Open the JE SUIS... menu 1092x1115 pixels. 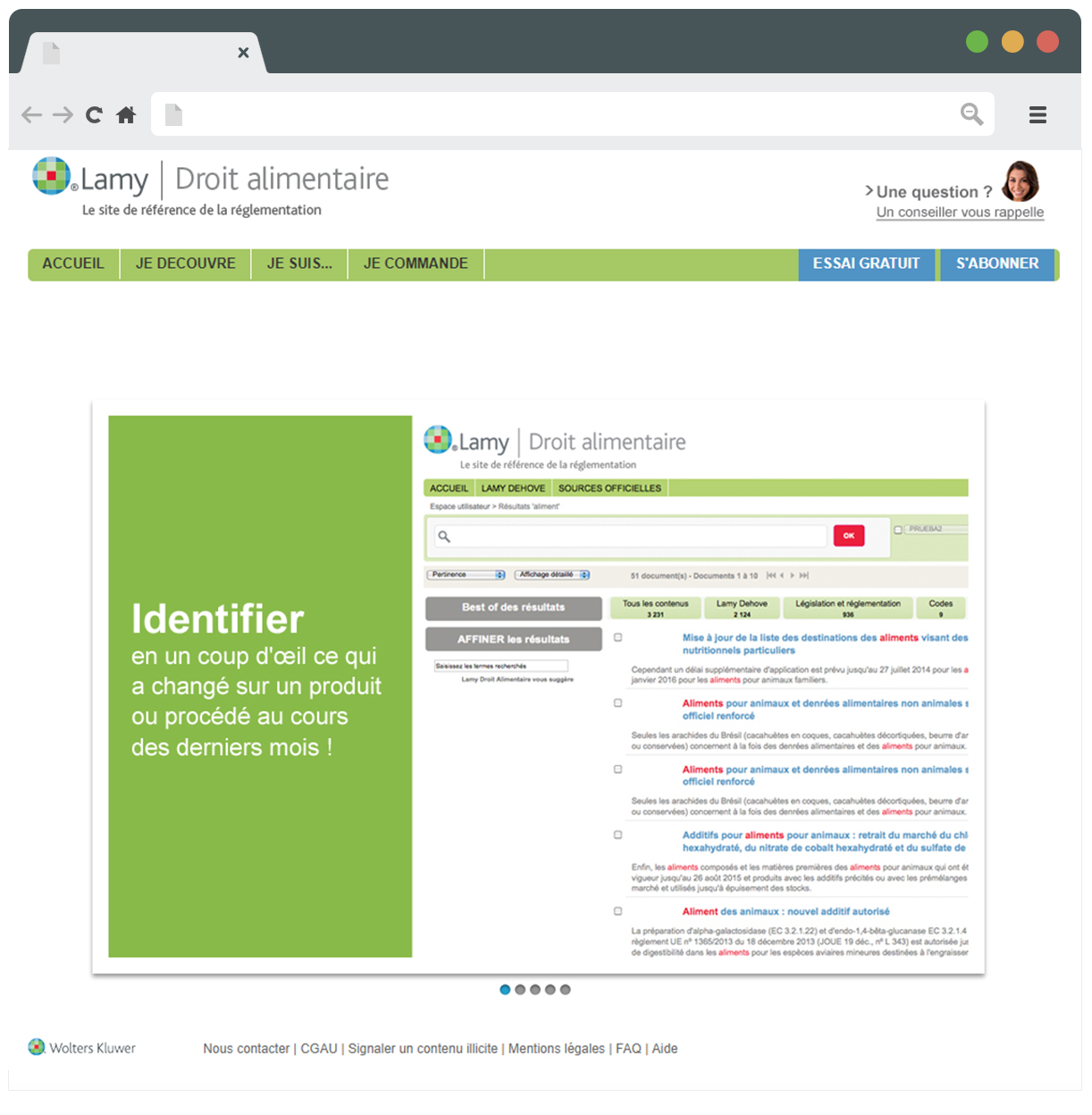pos(299,264)
